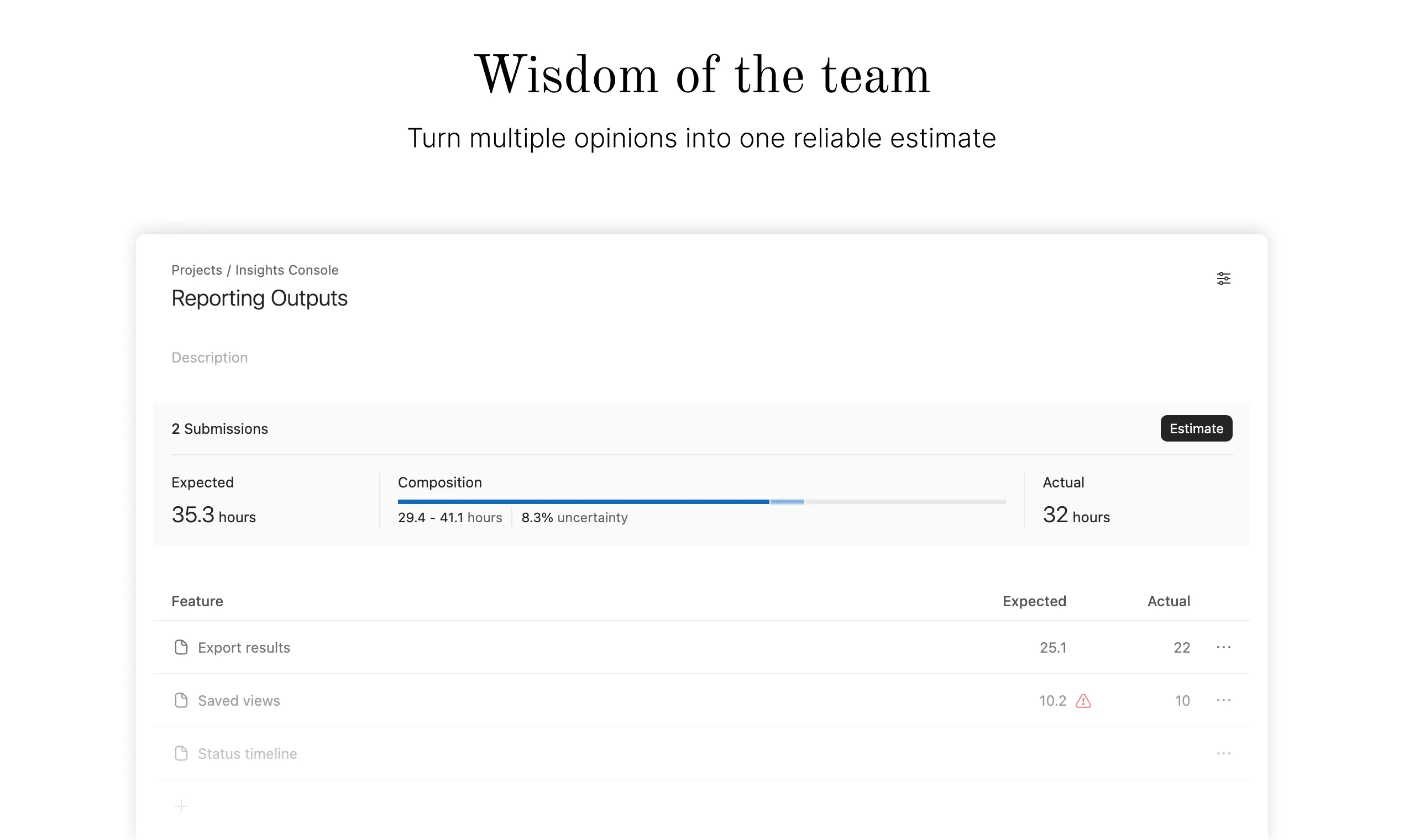Click the Saved views document icon
The height and width of the screenshot is (840, 1404).
click(181, 700)
